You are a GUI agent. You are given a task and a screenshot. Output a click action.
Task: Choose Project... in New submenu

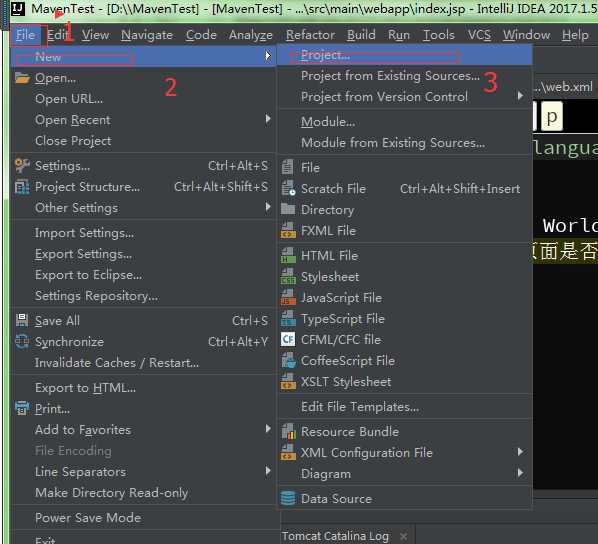tap(404, 55)
